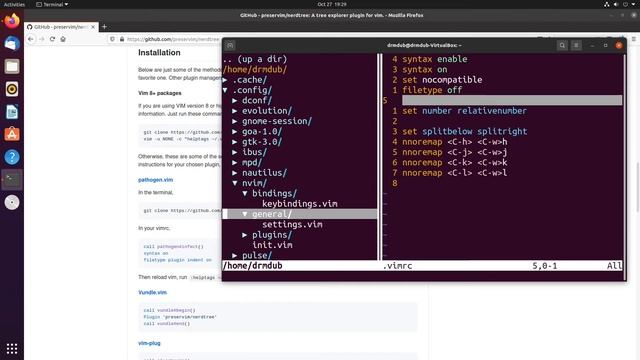Expand the .cache/ folder in NERDTree
Screen dimensions: 640x360
(x=225, y=80)
